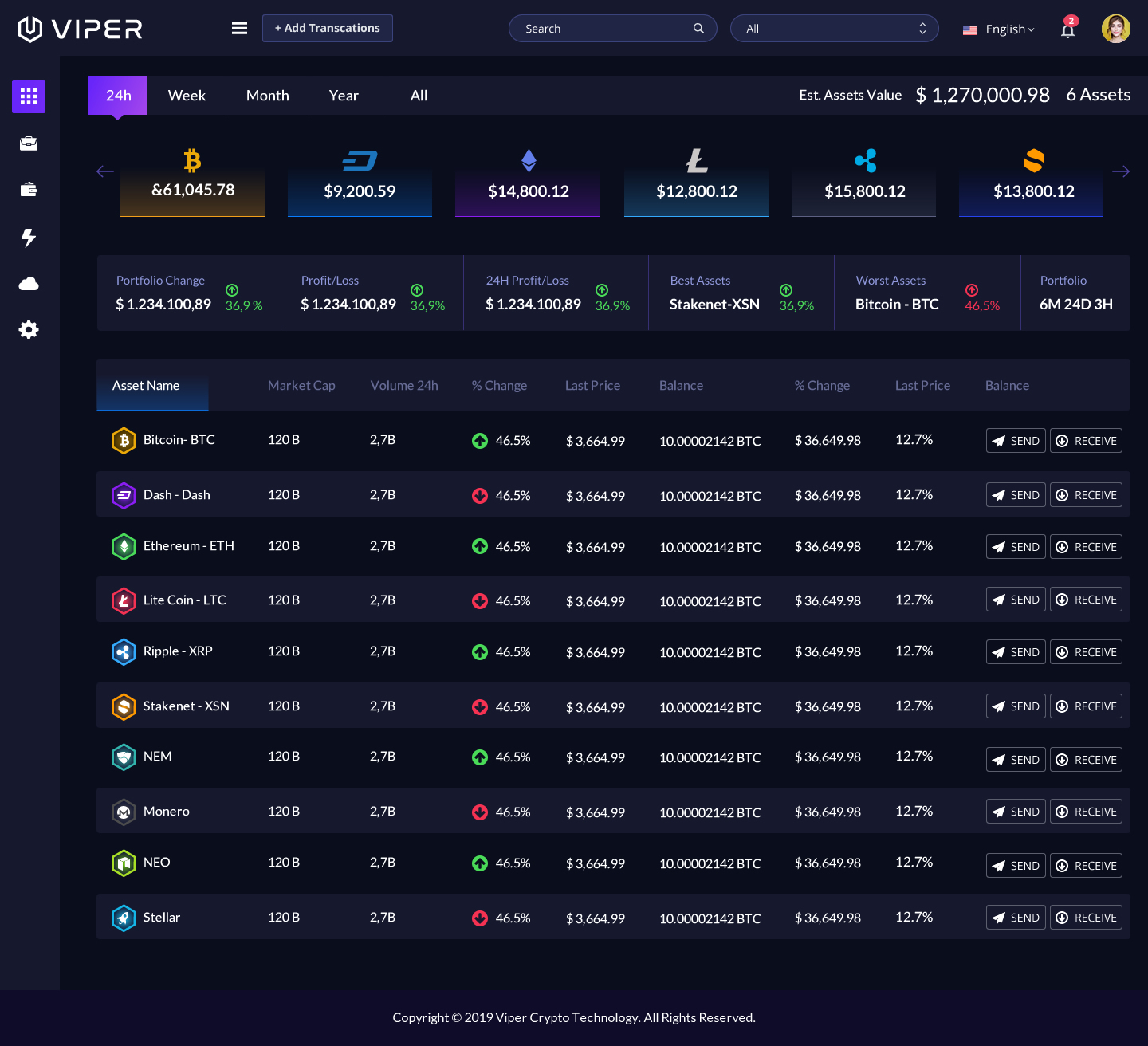The height and width of the screenshot is (1046, 1148).
Task: Open the hamburger menu icon
Action: (239, 29)
